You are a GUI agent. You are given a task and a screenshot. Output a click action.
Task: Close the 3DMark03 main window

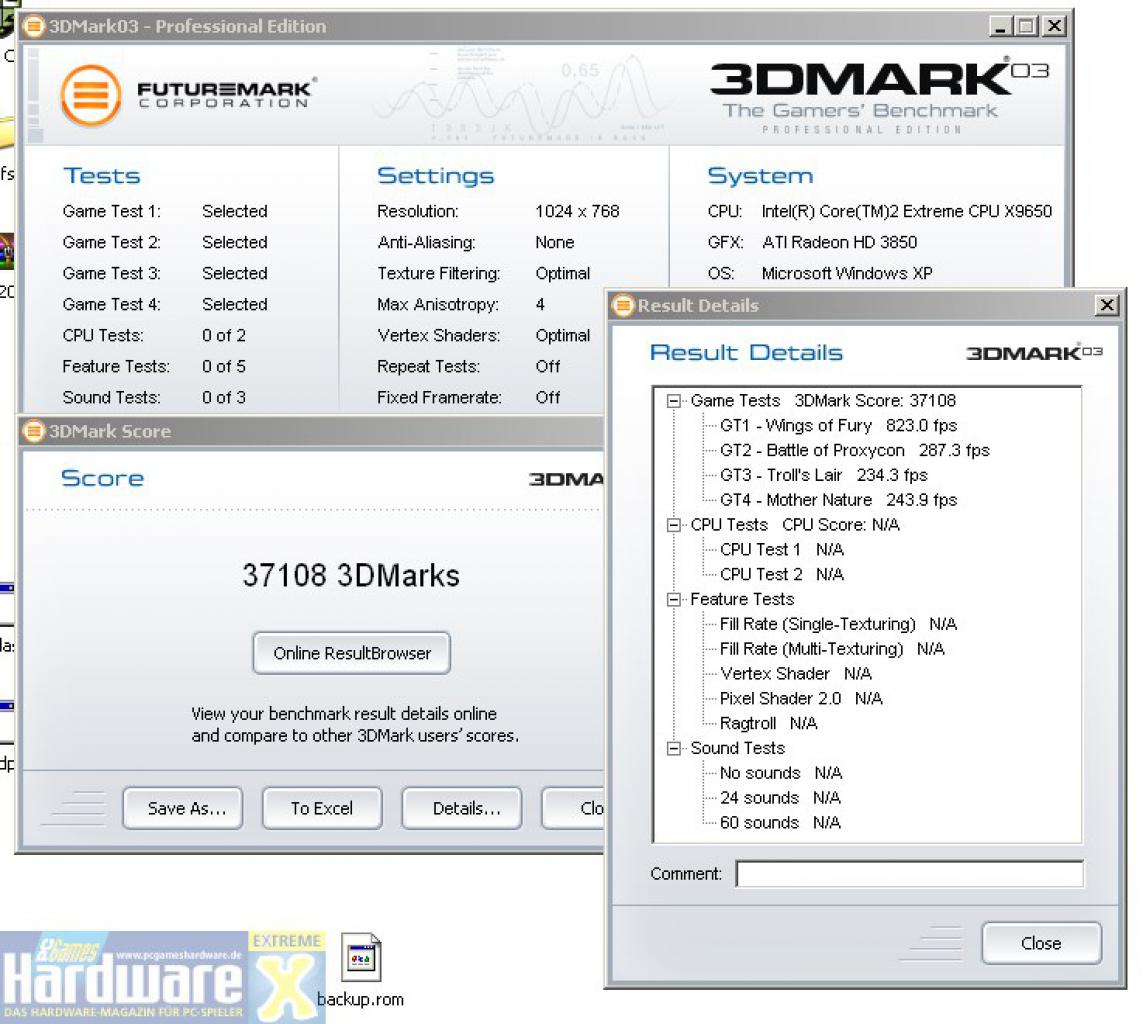click(1054, 26)
